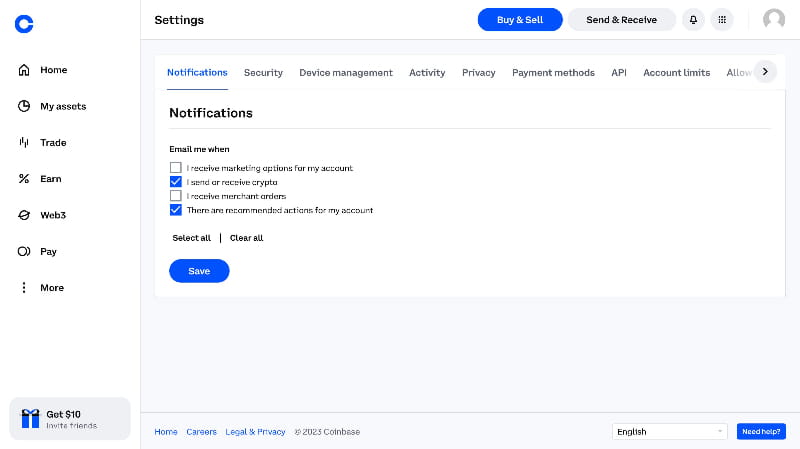Click the user profile avatar

pos(774,20)
